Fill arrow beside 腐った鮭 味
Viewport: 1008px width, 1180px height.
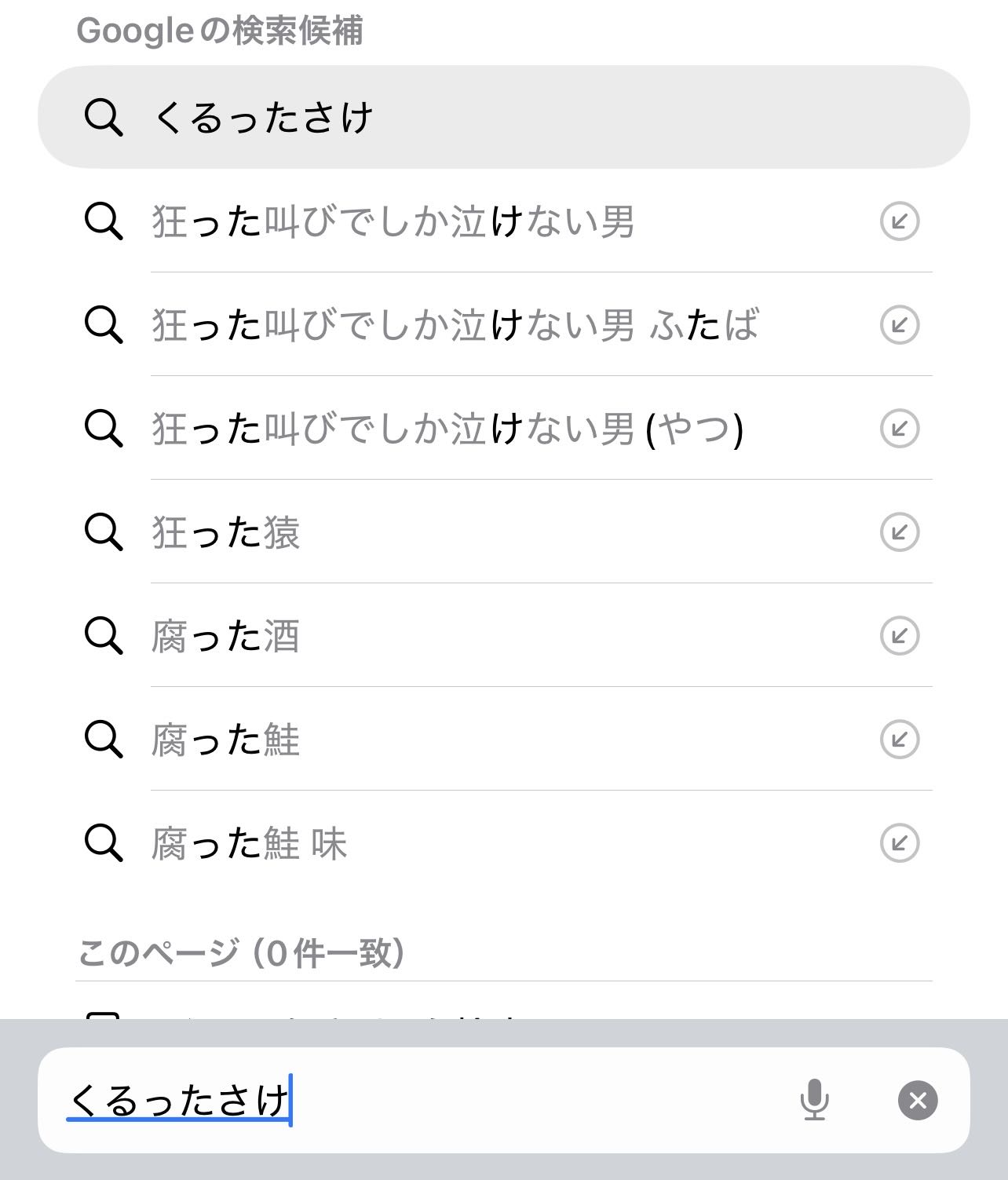899,843
